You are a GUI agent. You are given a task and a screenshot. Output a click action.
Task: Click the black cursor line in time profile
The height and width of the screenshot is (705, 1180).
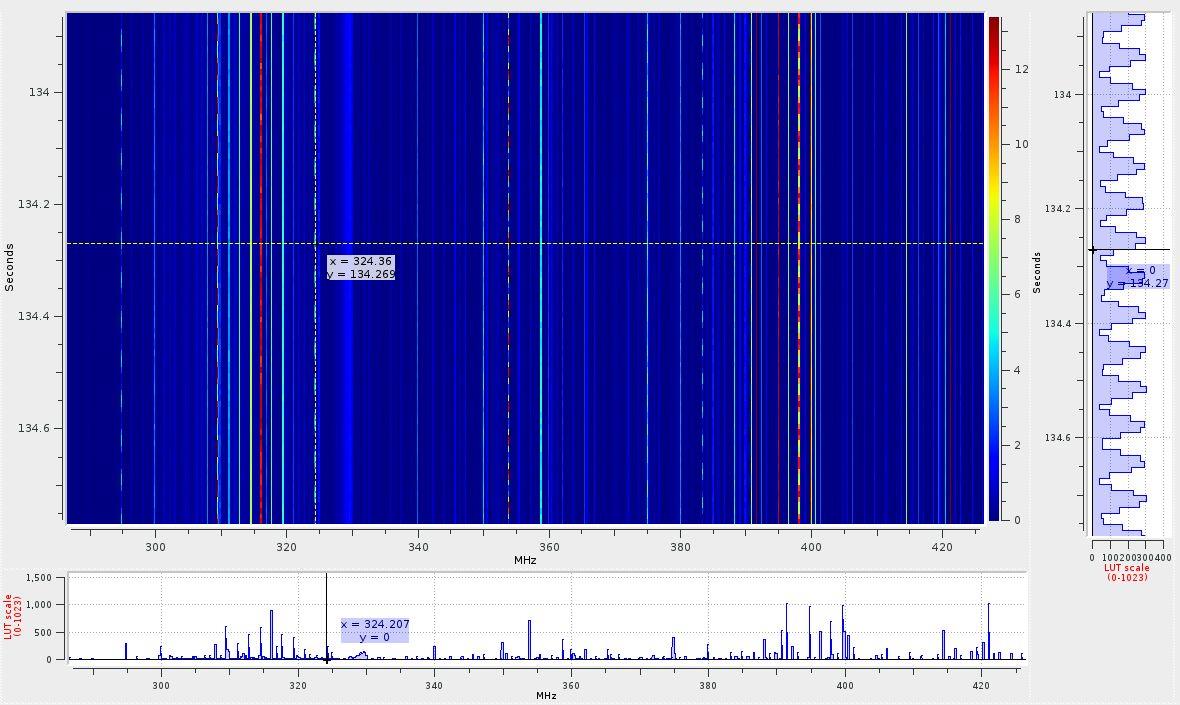pyautogui.click(x=1131, y=249)
